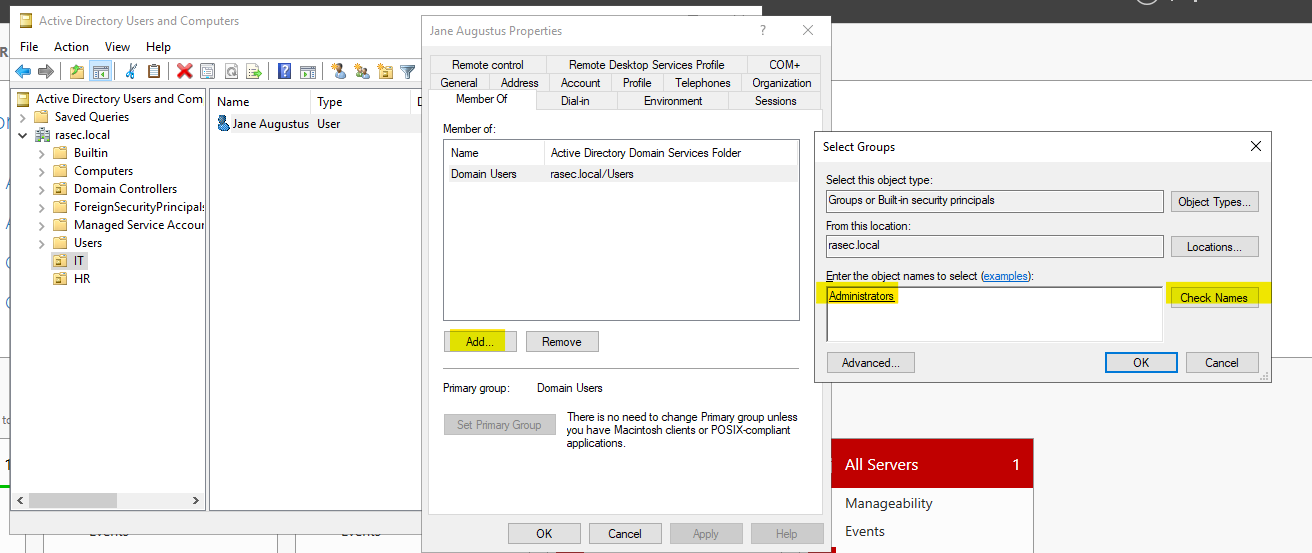
Task: Click Cancel in Jane Augustus Properties
Action: tap(625, 533)
